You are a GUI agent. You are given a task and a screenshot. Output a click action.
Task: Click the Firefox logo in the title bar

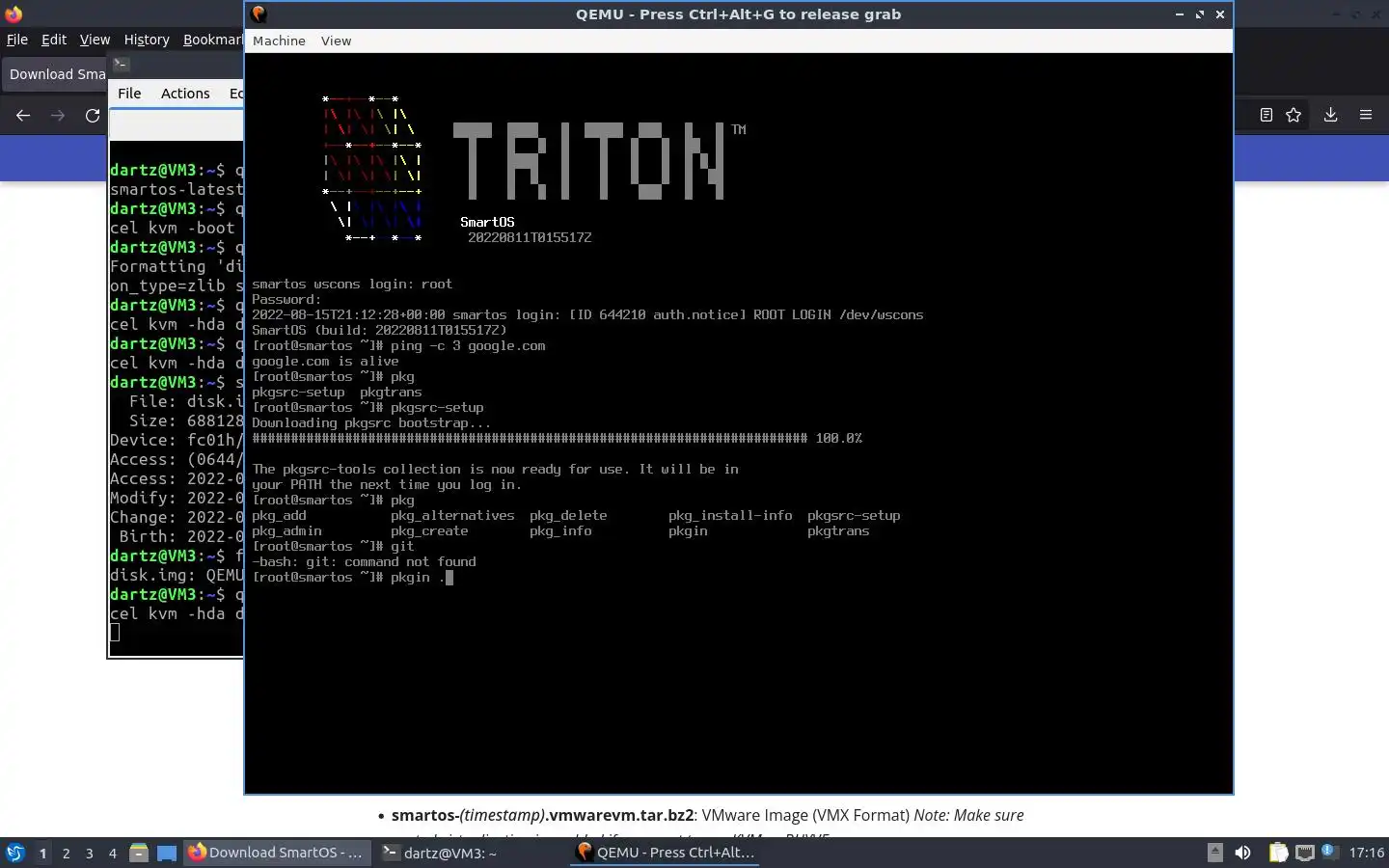point(14,14)
